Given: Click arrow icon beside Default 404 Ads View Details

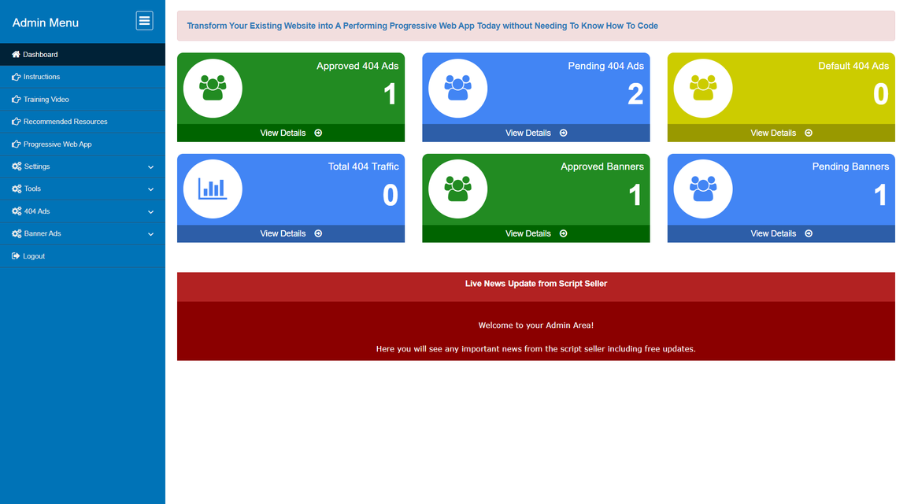Looking at the screenshot, I should click(808, 133).
